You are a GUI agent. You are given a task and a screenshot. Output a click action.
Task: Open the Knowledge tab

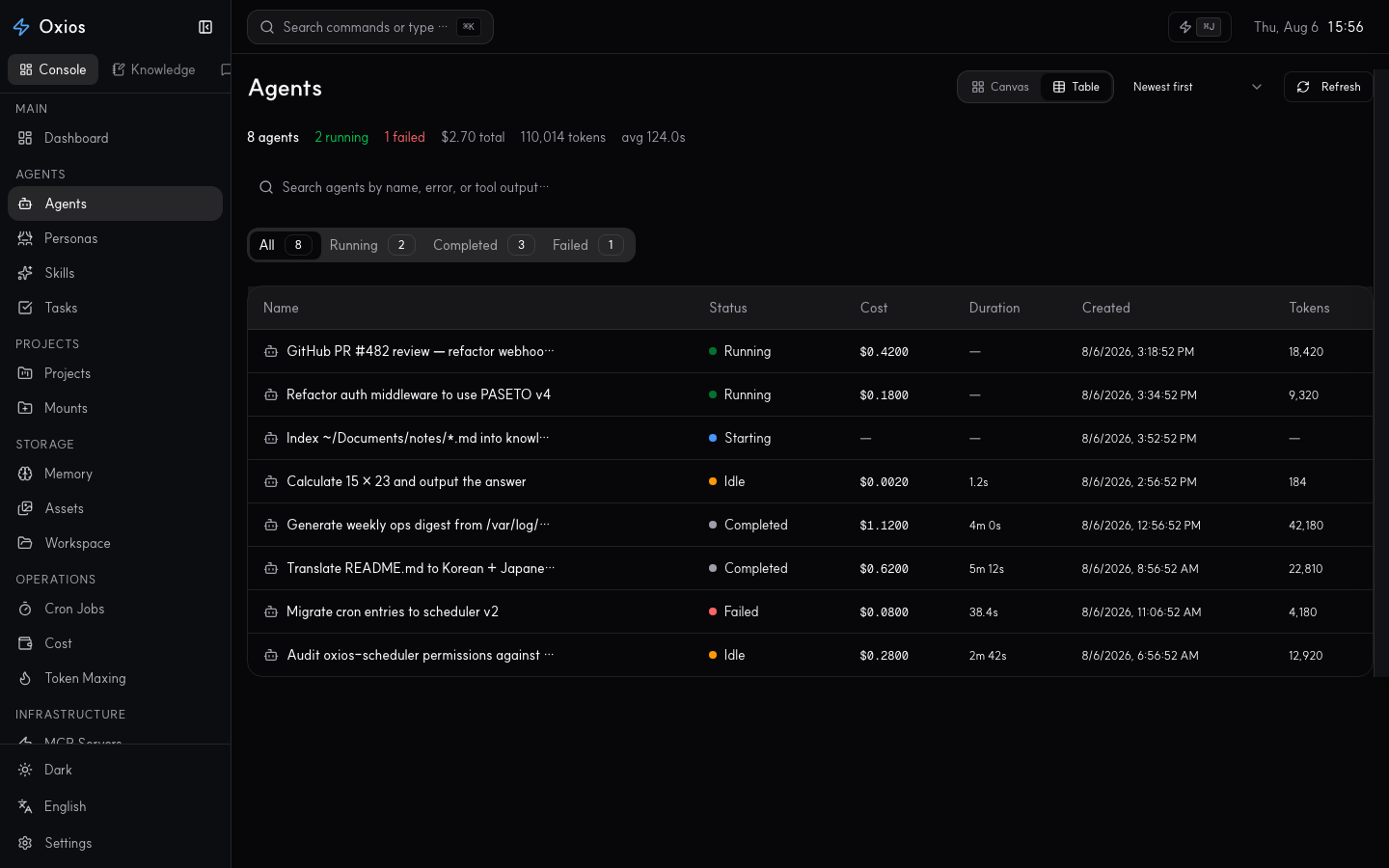pyautogui.click(x=153, y=69)
